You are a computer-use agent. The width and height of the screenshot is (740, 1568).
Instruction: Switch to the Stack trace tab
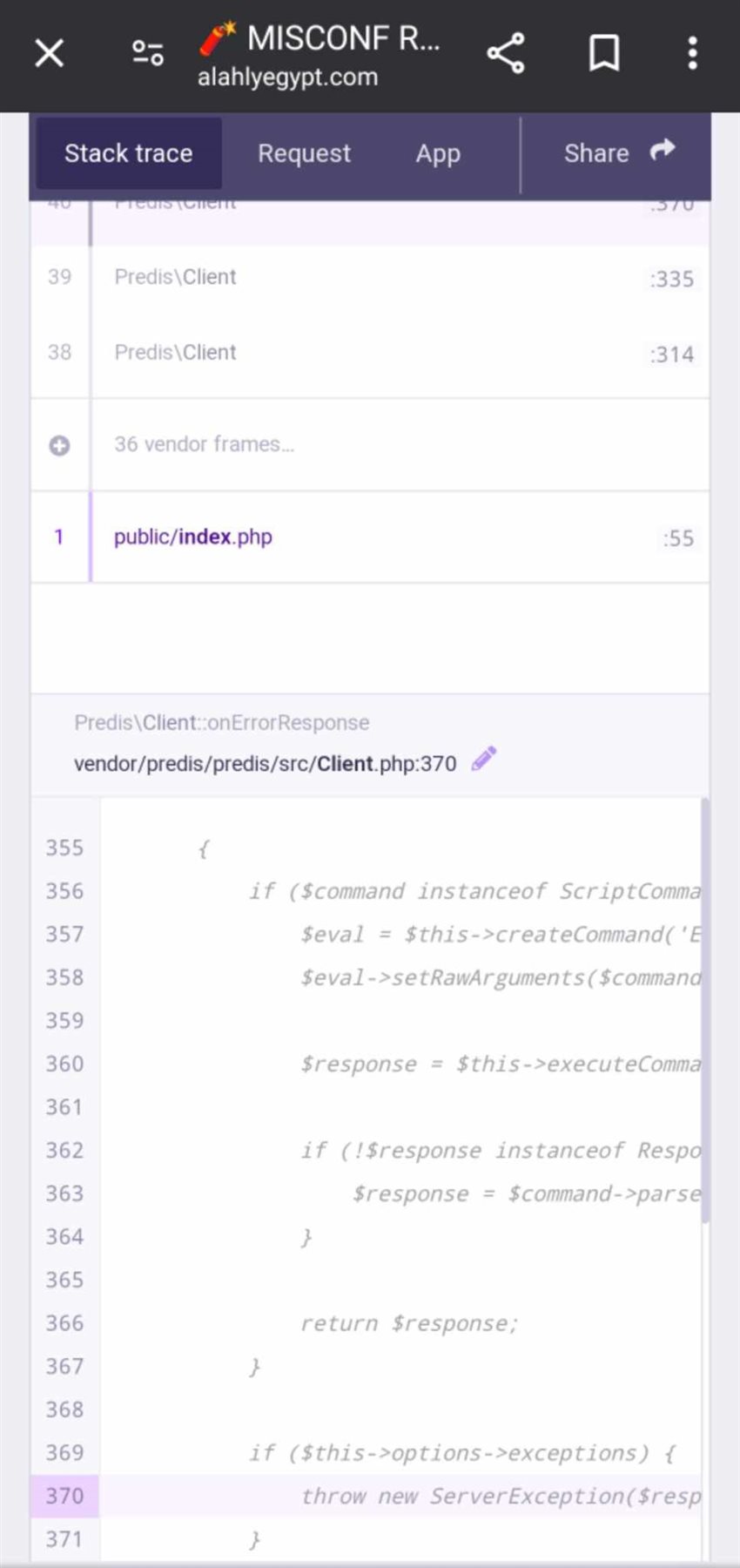coord(128,154)
